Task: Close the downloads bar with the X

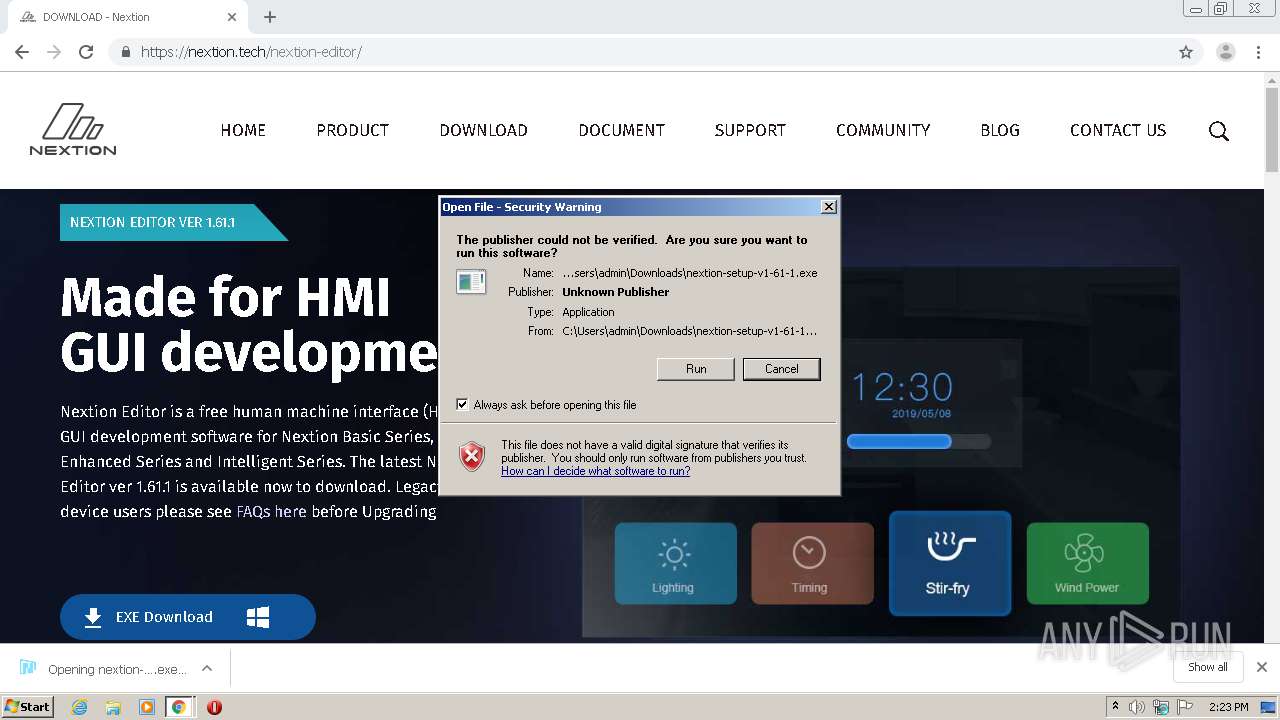Action: point(1261,667)
